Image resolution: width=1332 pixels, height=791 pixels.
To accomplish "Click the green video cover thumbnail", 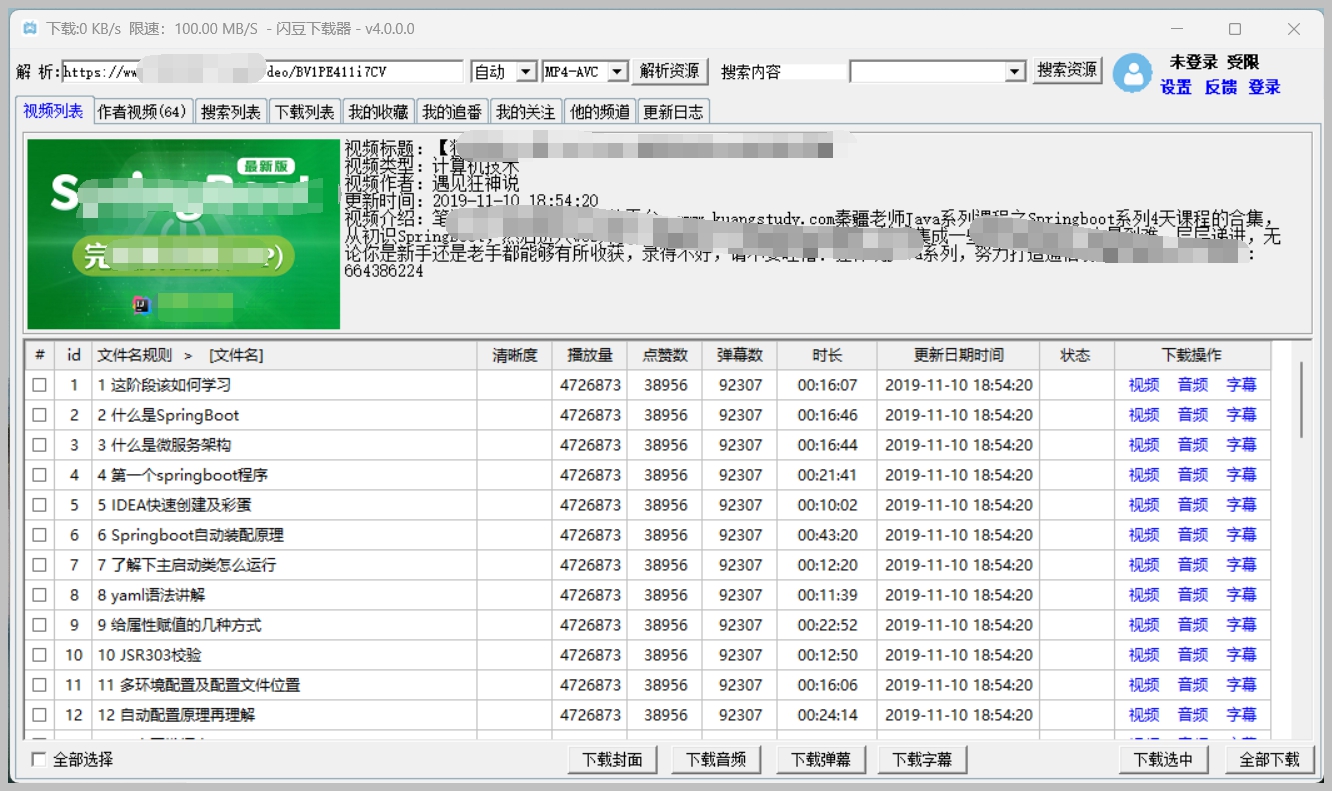I will (x=183, y=234).
